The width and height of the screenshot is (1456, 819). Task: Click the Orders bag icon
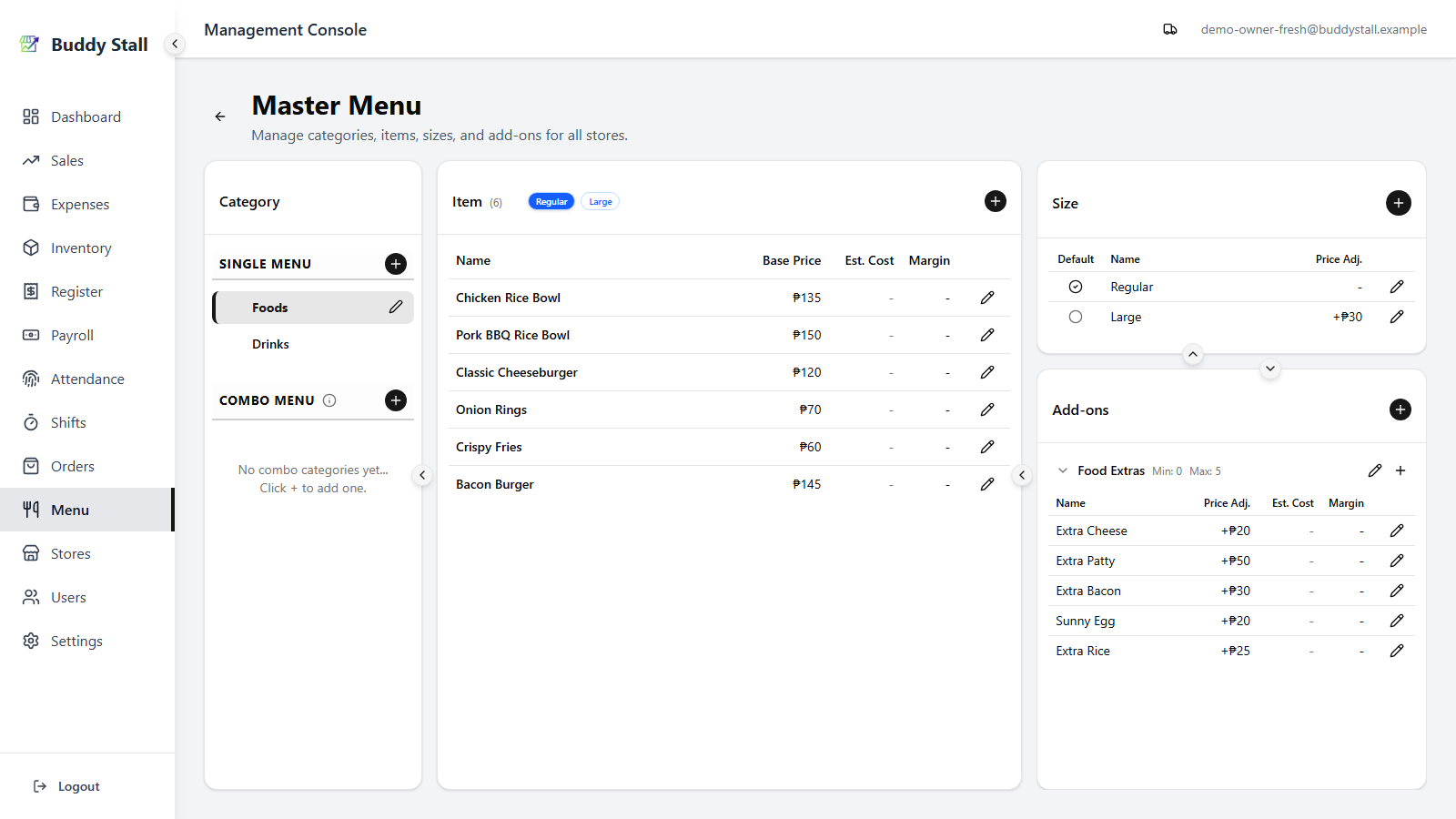click(x=31, y=466)
